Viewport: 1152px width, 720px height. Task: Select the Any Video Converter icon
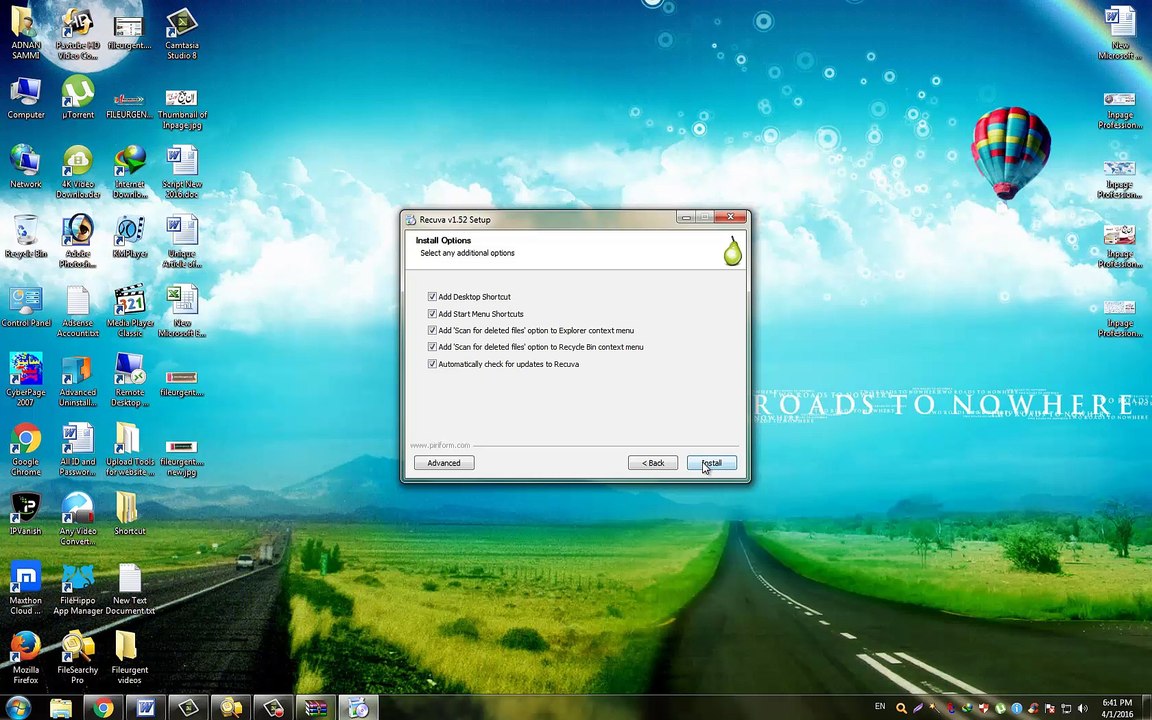(78, 518)
